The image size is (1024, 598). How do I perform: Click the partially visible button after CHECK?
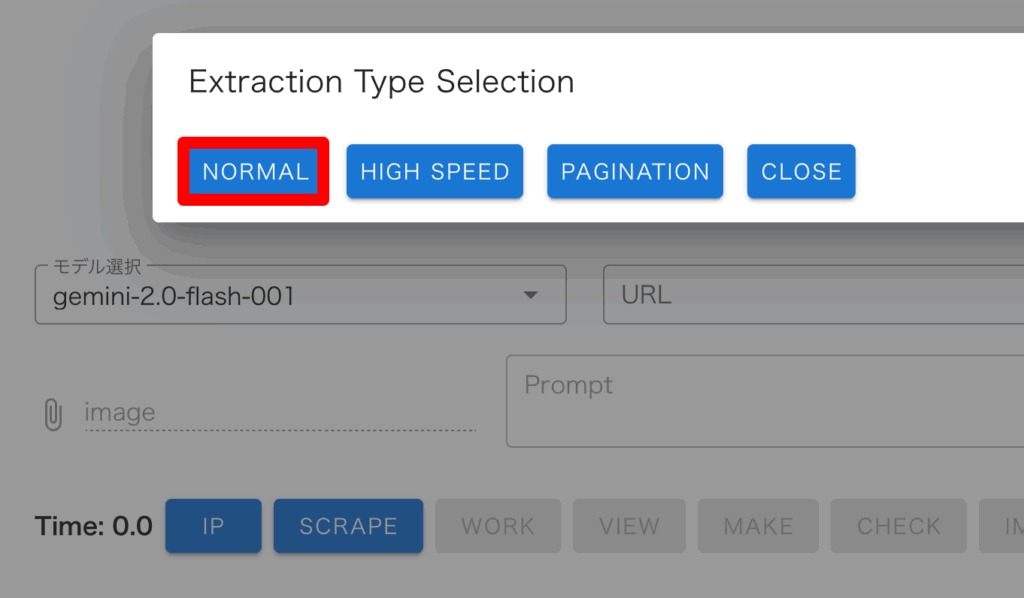click(x=1004, y=526)
